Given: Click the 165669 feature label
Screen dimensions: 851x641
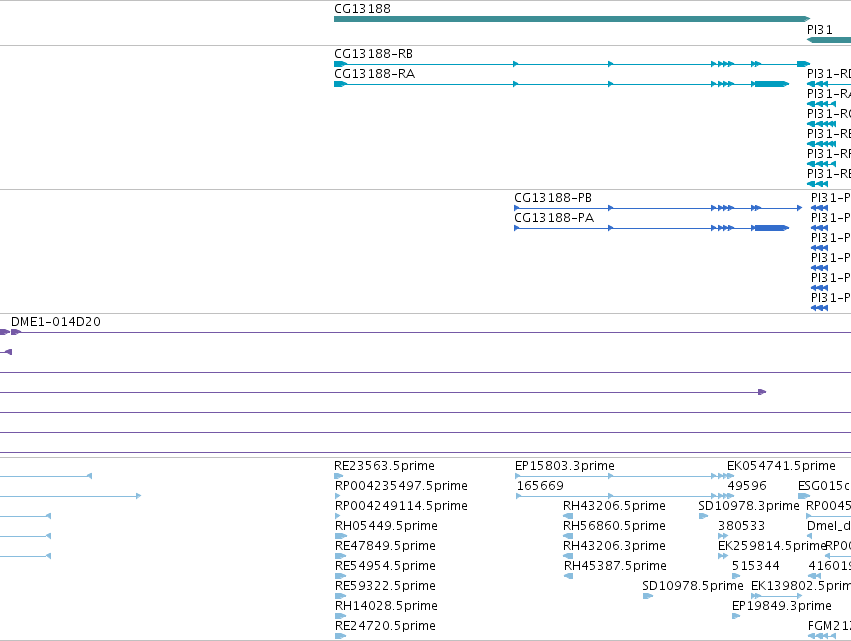Looking at the screenshot, I should 540,486.
